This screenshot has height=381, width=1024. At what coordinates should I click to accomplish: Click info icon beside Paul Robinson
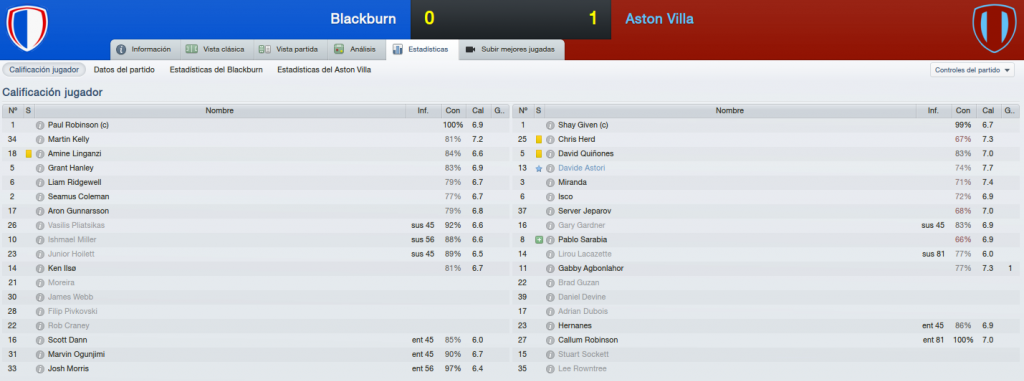(x=39, y=125)
